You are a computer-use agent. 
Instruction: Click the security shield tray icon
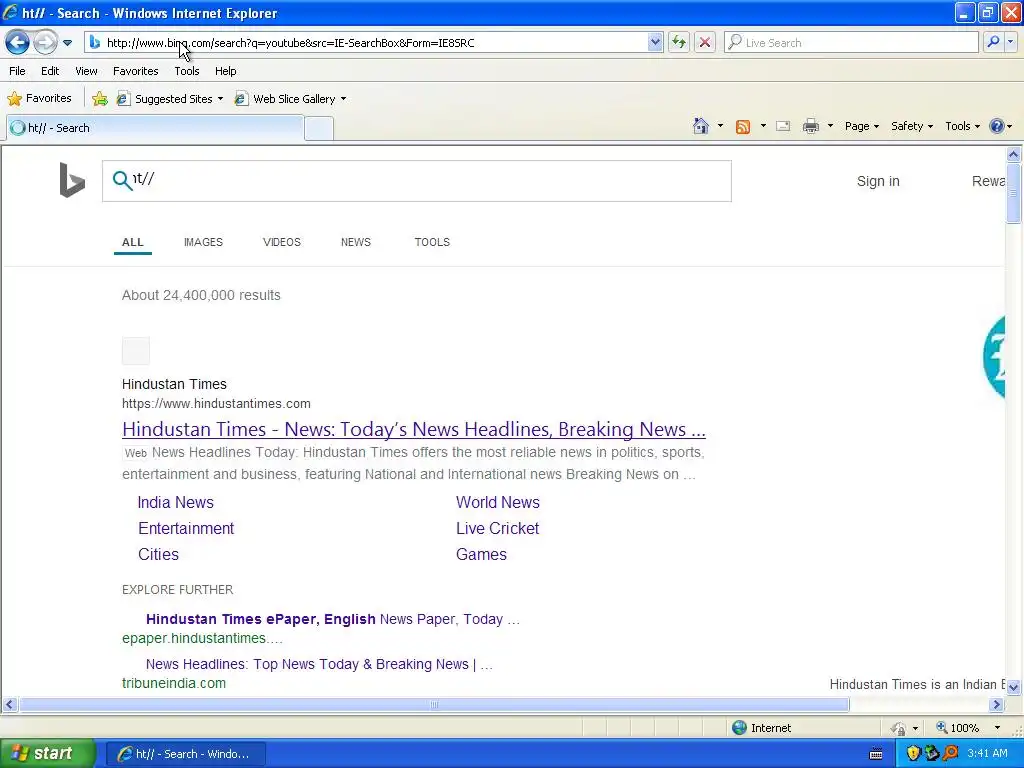tap(913, 754)
